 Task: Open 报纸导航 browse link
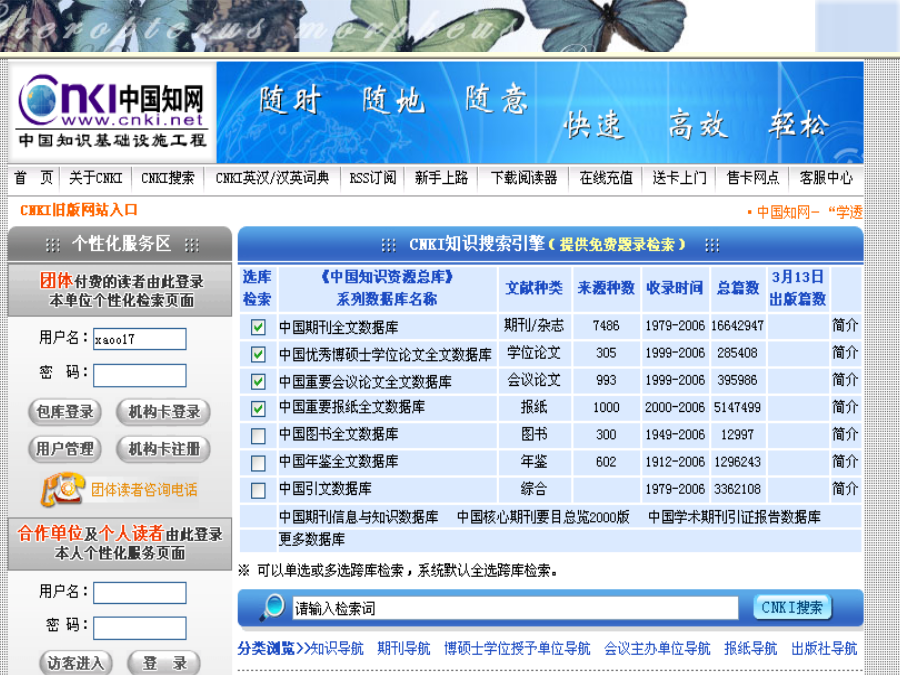[751, 649]
